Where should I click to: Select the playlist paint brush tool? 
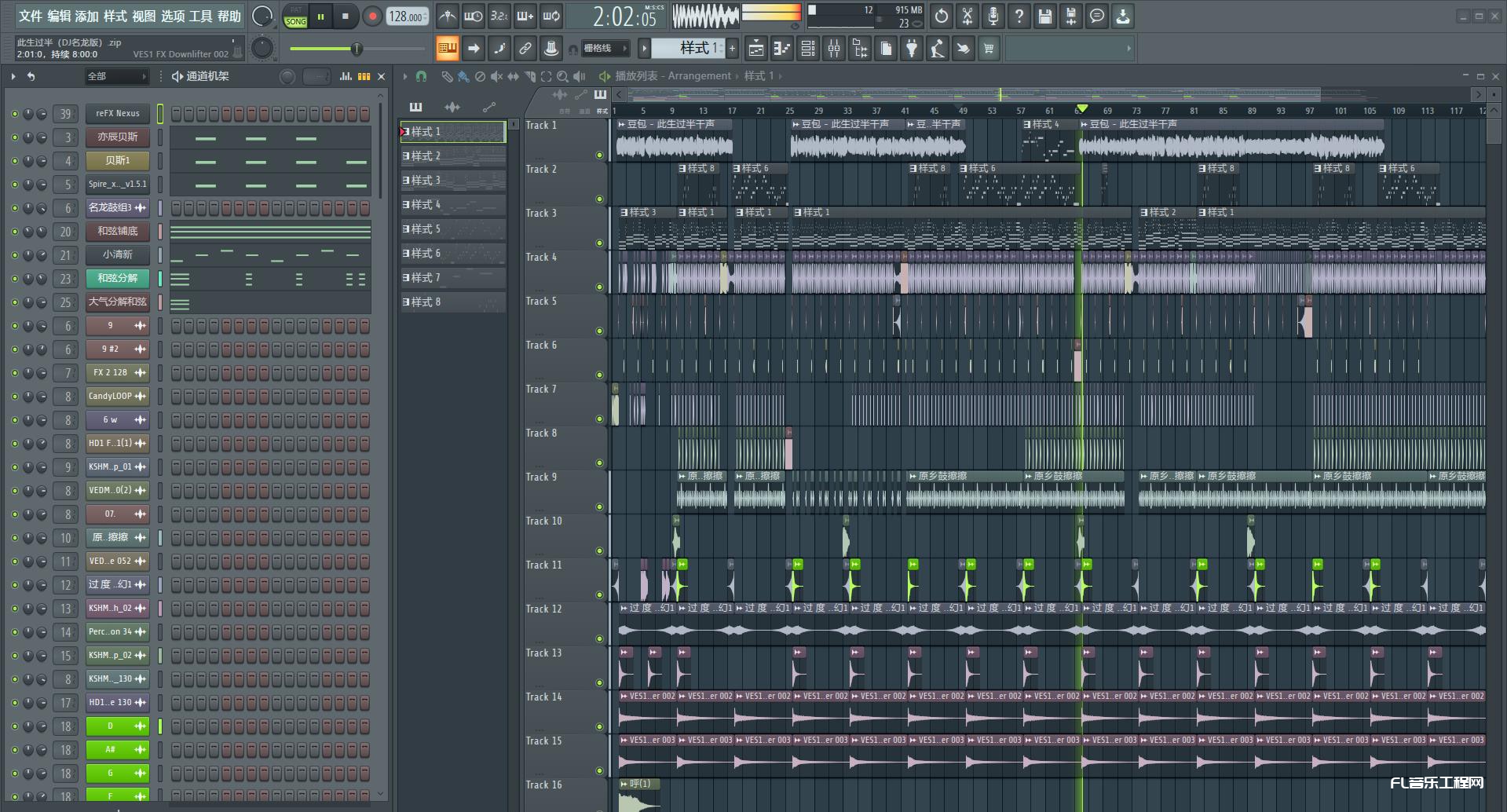pos(463,76)
